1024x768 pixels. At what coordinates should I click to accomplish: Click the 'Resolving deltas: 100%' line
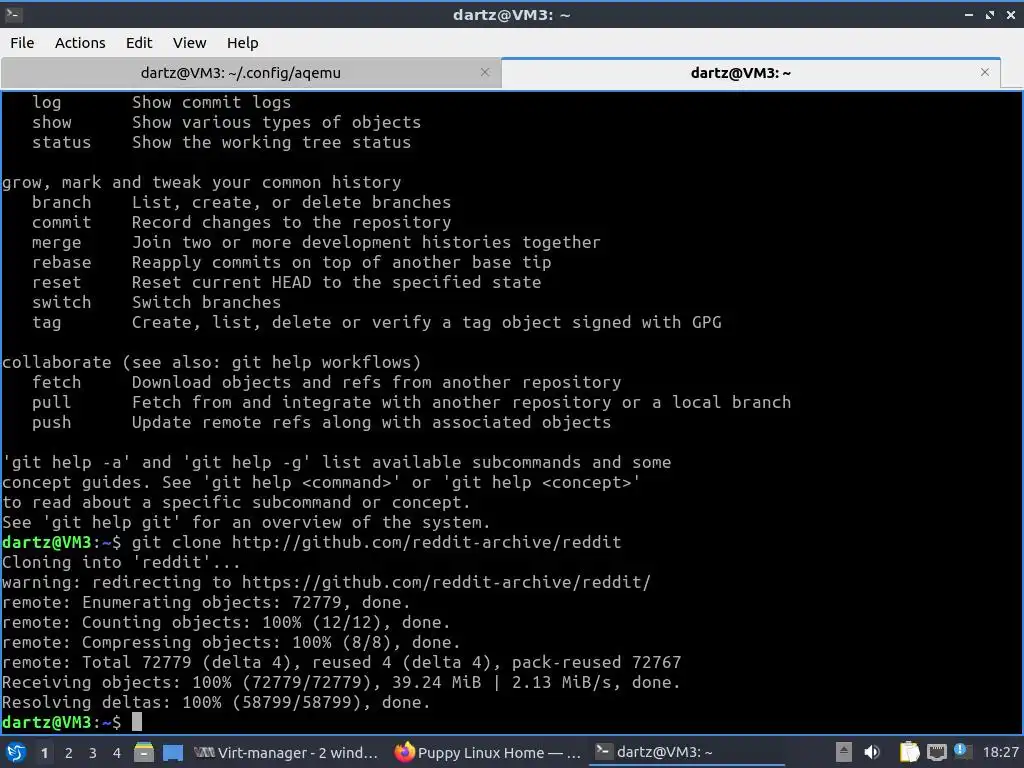(216, 702)
